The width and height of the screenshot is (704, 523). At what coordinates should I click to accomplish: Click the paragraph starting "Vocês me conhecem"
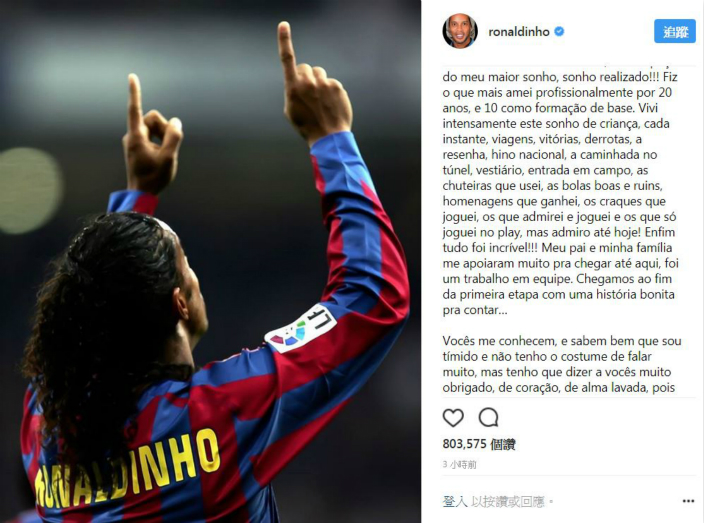tap(562, 364)
